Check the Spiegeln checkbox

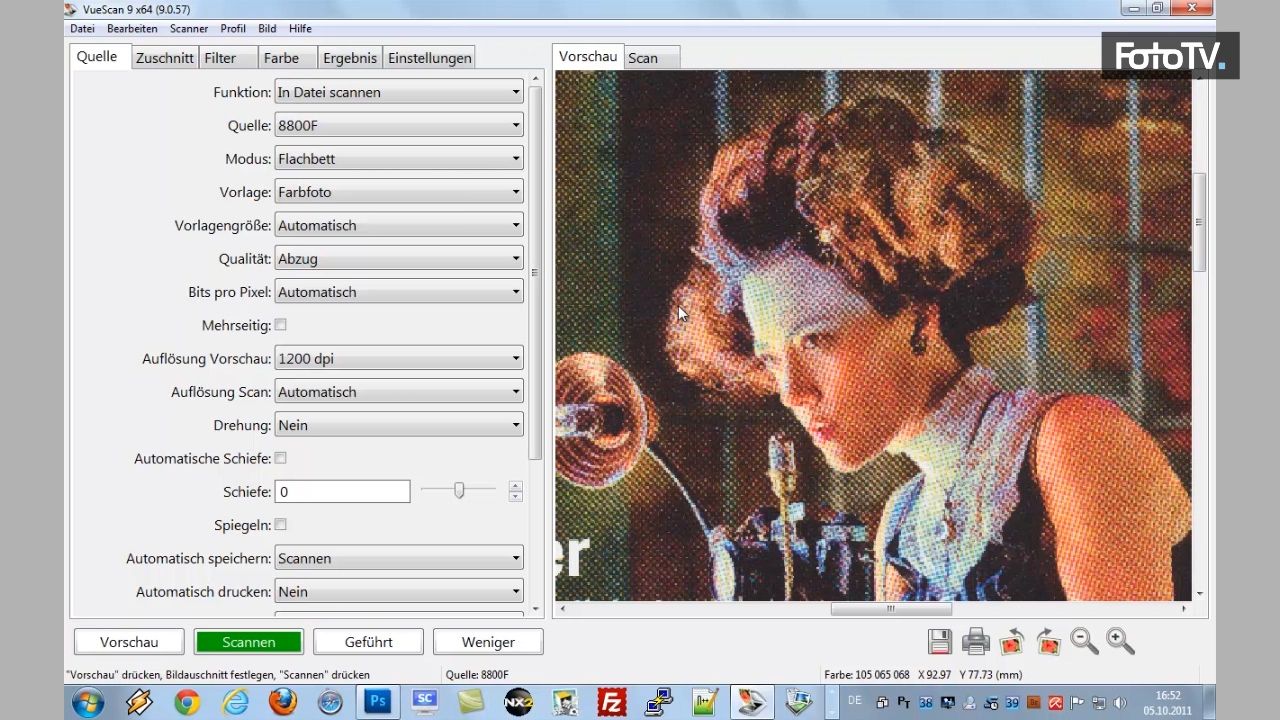tap(280, 524)
